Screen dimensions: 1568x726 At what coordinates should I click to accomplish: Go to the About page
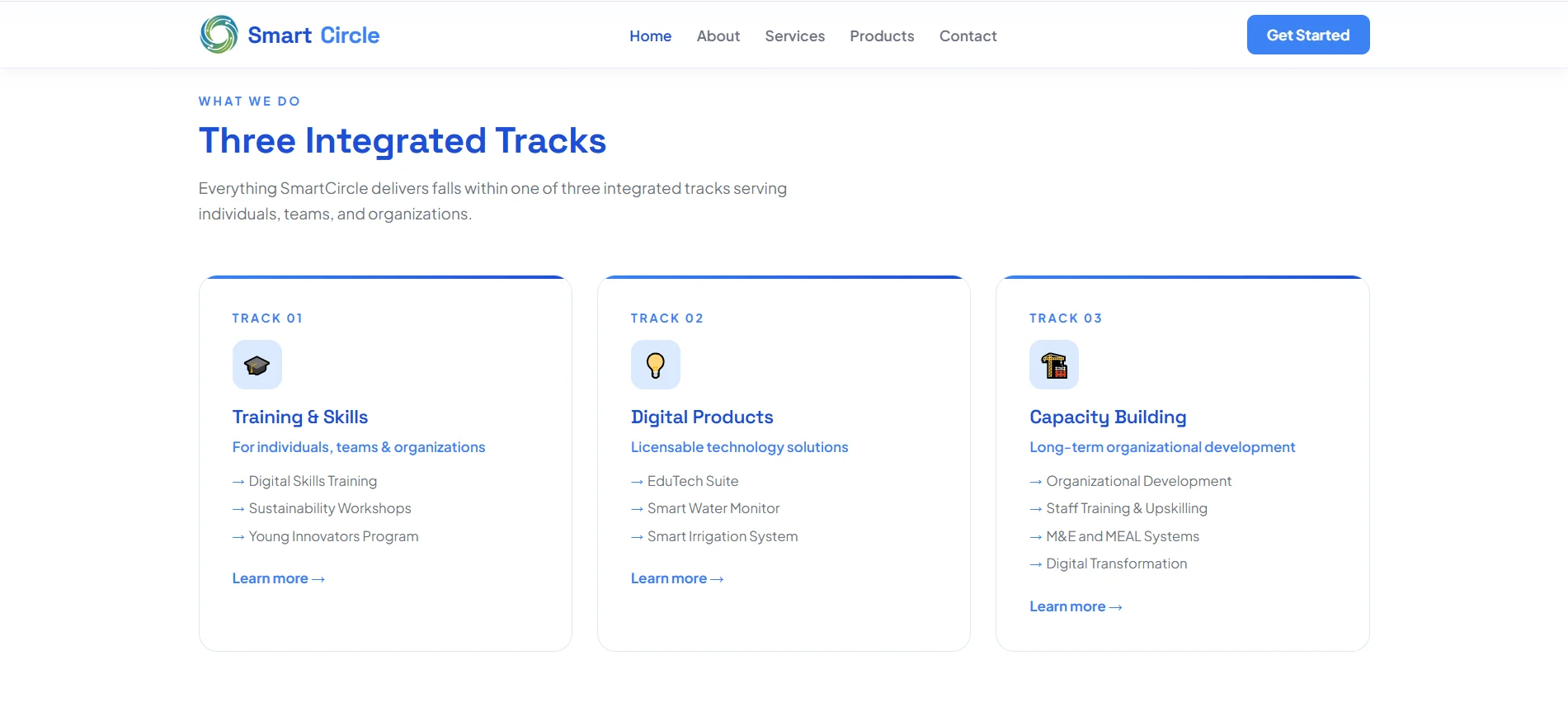(718, 36)
